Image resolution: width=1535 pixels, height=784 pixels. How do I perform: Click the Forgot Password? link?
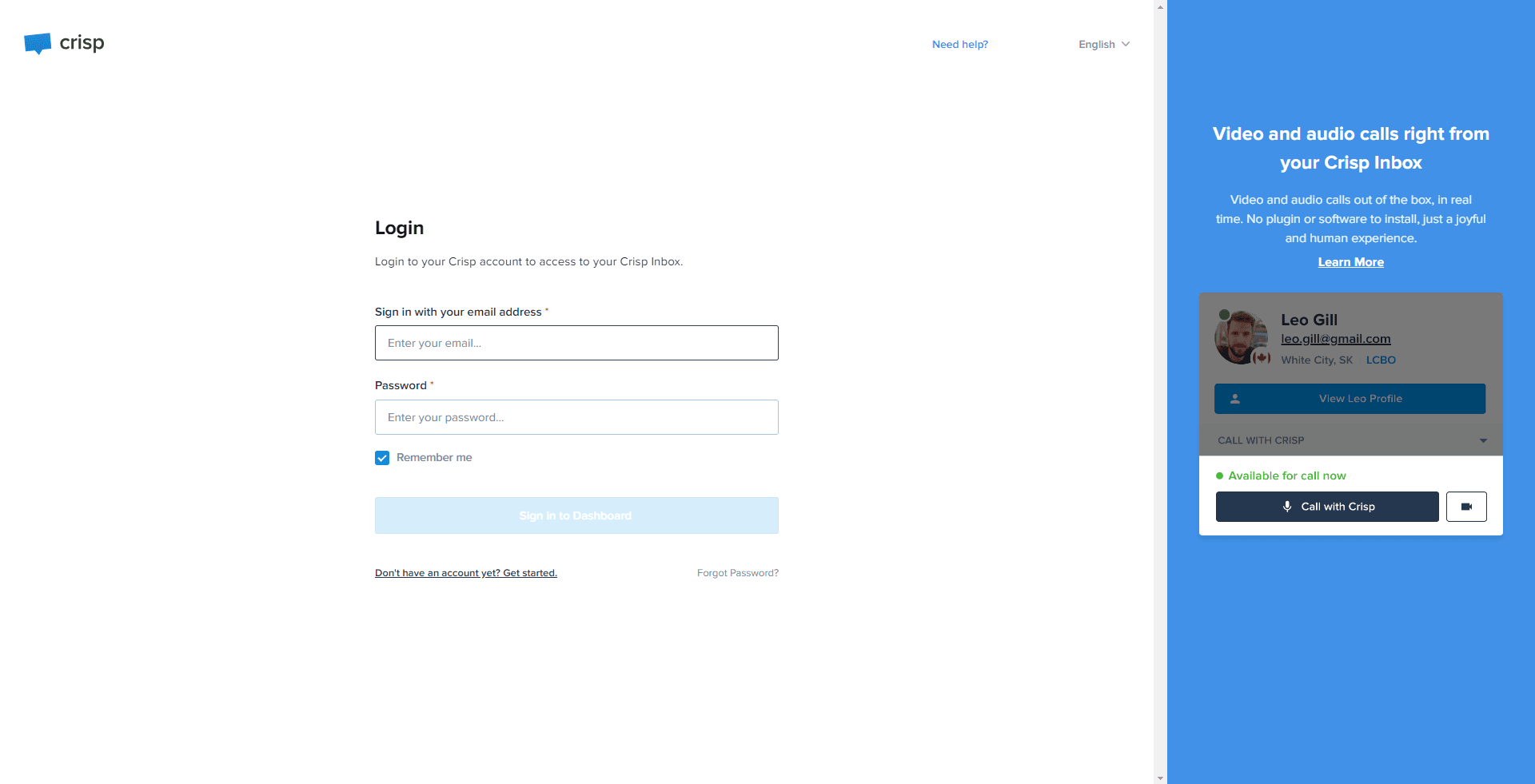pos(738,573)
